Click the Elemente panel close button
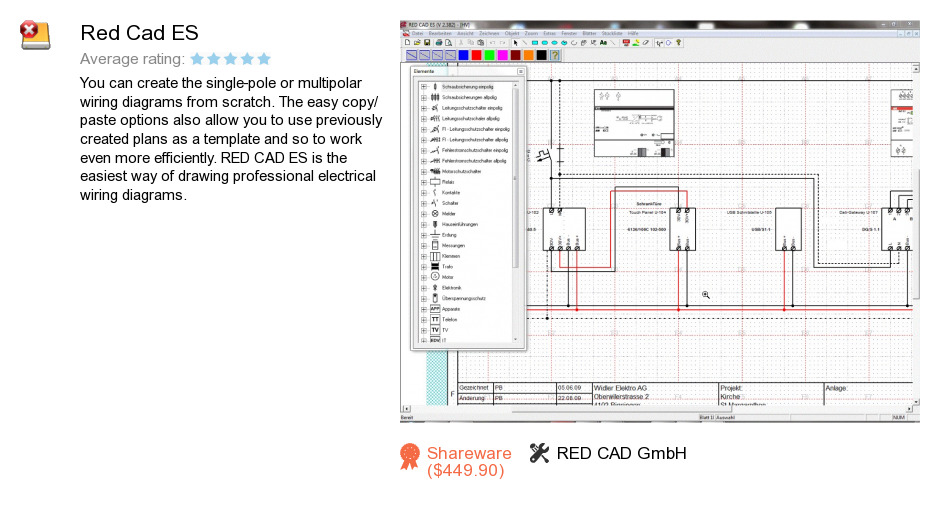 pyautogui.click(x=520, y=71)
